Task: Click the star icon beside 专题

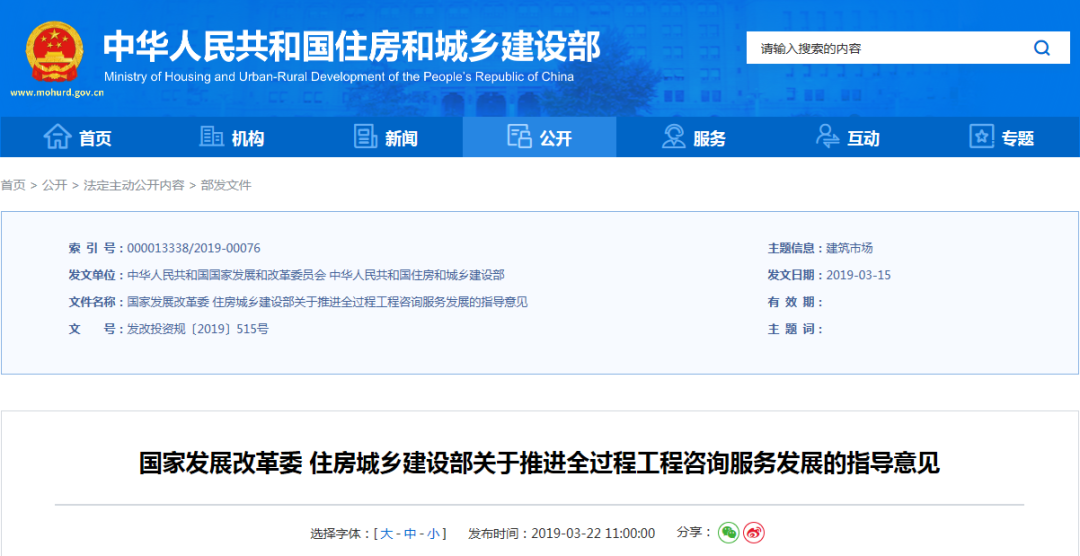Action: [982, 136]
